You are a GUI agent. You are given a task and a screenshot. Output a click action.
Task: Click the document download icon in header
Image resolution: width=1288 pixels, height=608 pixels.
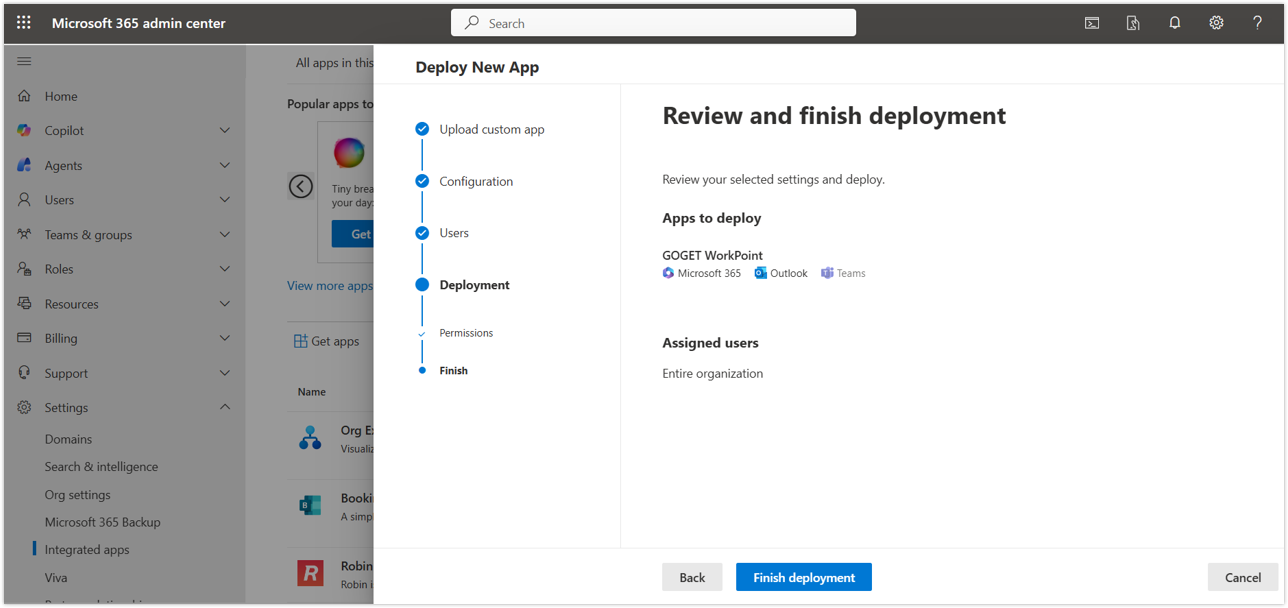(x=1133, y=23)
